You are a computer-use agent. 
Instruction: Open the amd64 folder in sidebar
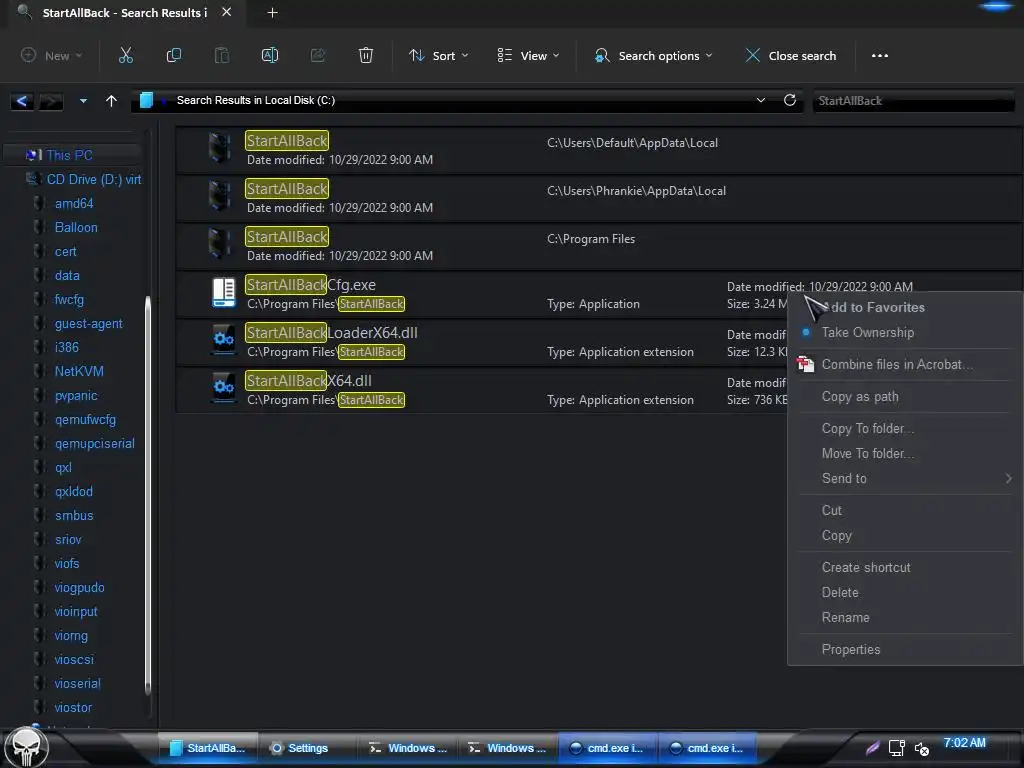tap(74, 203)
